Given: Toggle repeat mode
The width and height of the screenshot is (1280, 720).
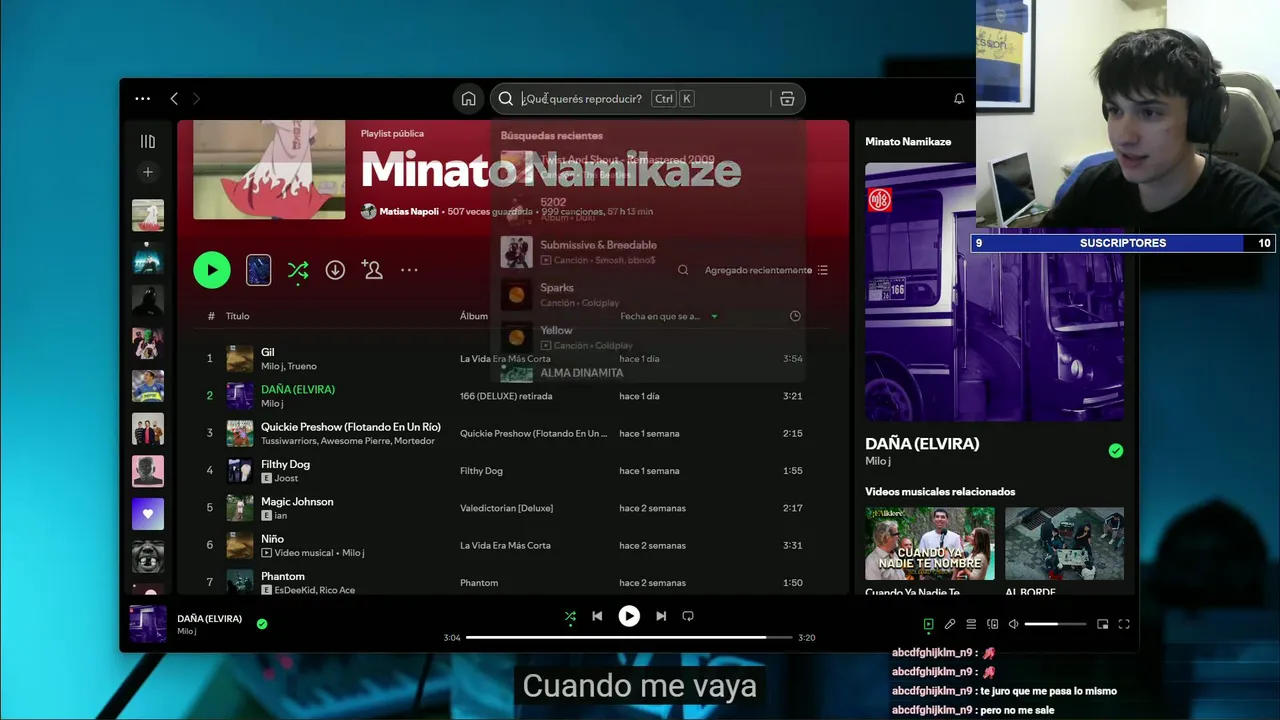Looking at the screenshot, I should tap(688, 616).
